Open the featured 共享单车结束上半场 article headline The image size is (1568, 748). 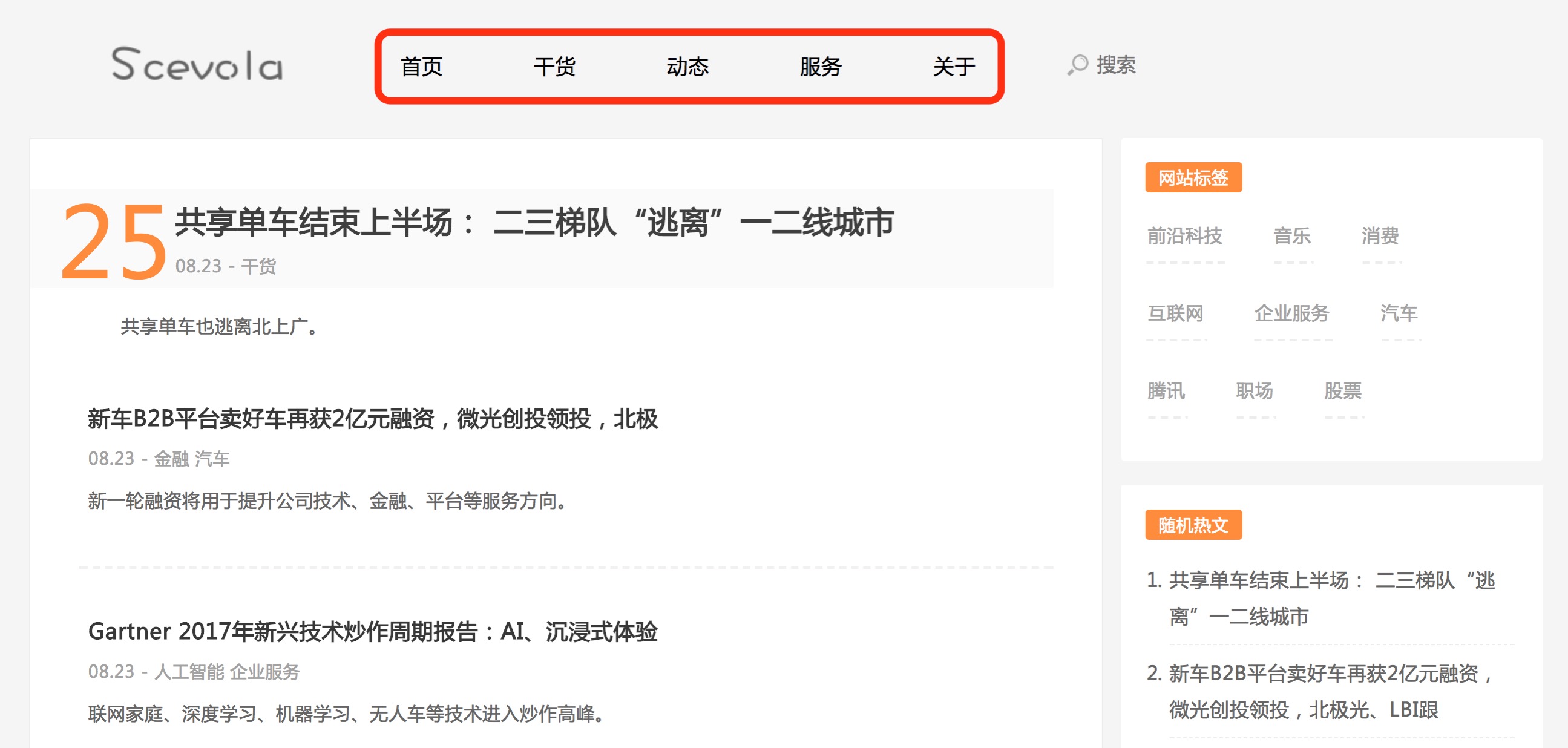point(534,223)
